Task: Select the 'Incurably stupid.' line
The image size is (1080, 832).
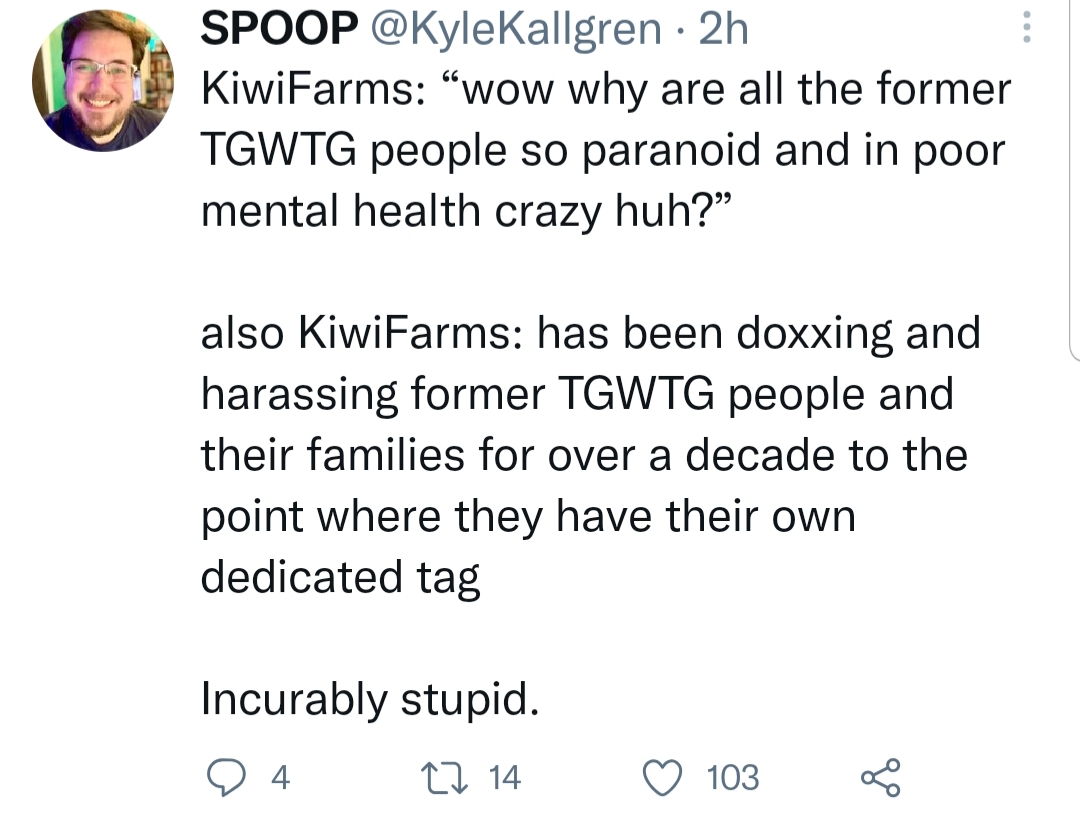Action: [370, 700]
